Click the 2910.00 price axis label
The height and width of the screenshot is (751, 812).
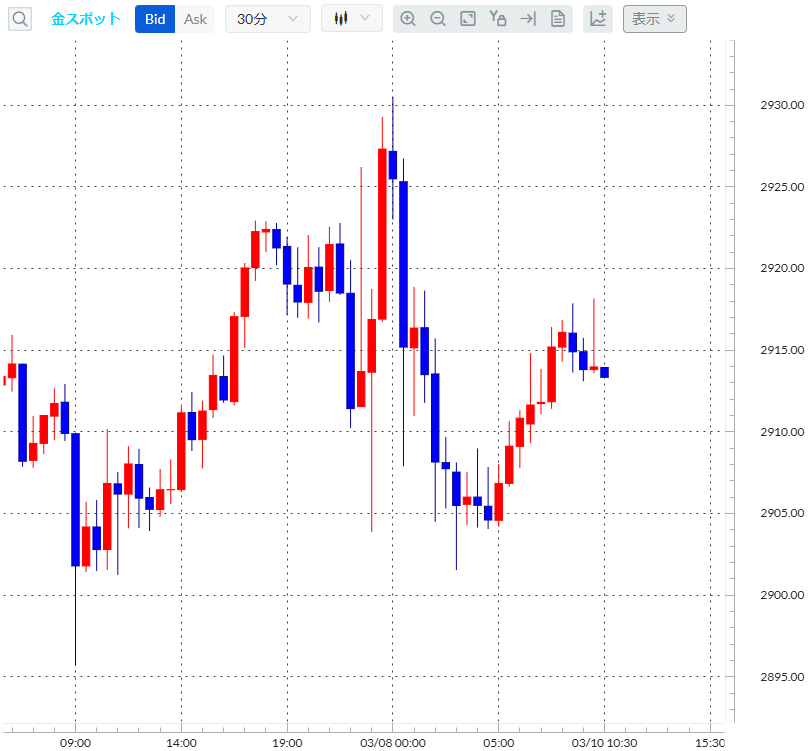click(782, 432)
